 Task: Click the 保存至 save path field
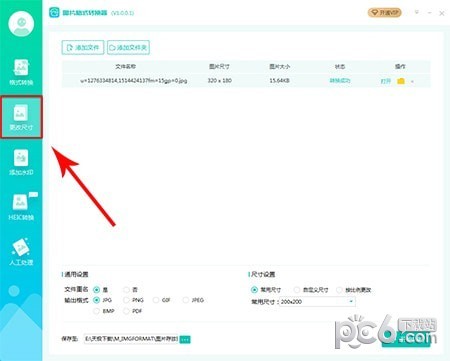pyautogui.click(x=131, y=339)
